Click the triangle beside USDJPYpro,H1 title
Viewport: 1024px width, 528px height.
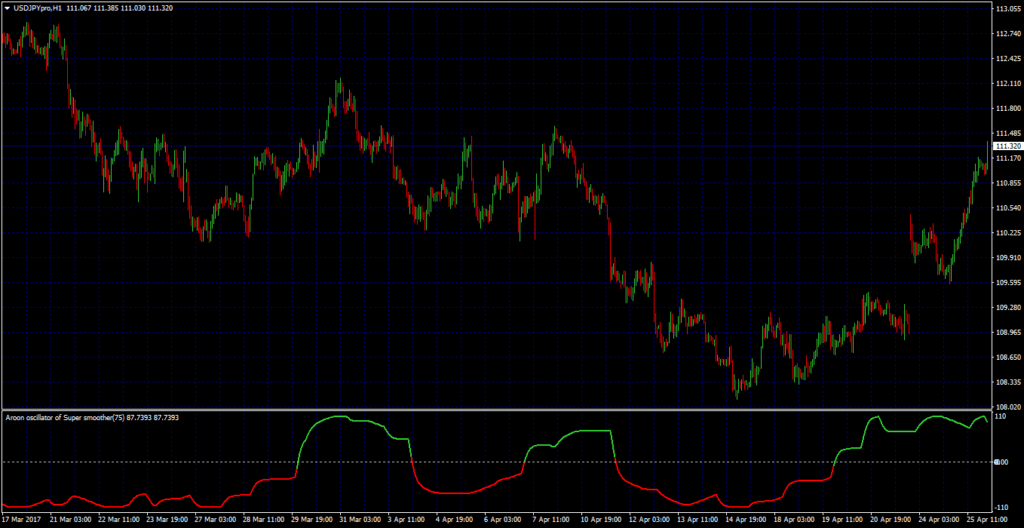point(6,9)
